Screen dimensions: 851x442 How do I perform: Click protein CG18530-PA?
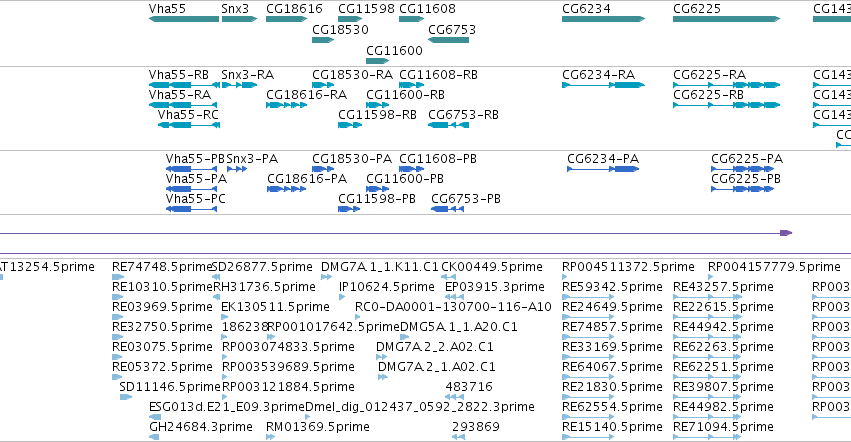tap(352, 159)
